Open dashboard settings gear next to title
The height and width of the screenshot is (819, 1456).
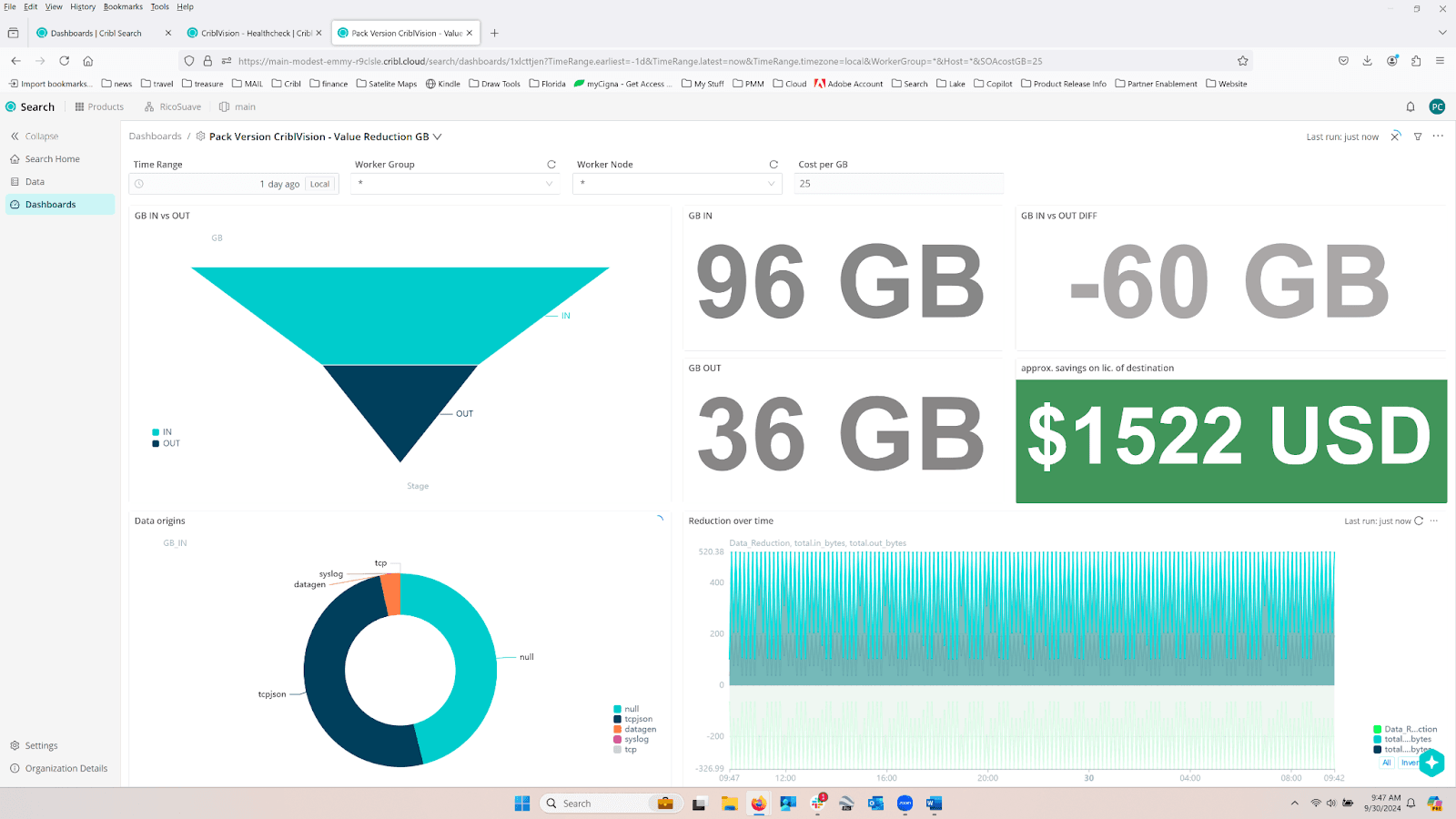pyautogui.click(x=201, y=136)
